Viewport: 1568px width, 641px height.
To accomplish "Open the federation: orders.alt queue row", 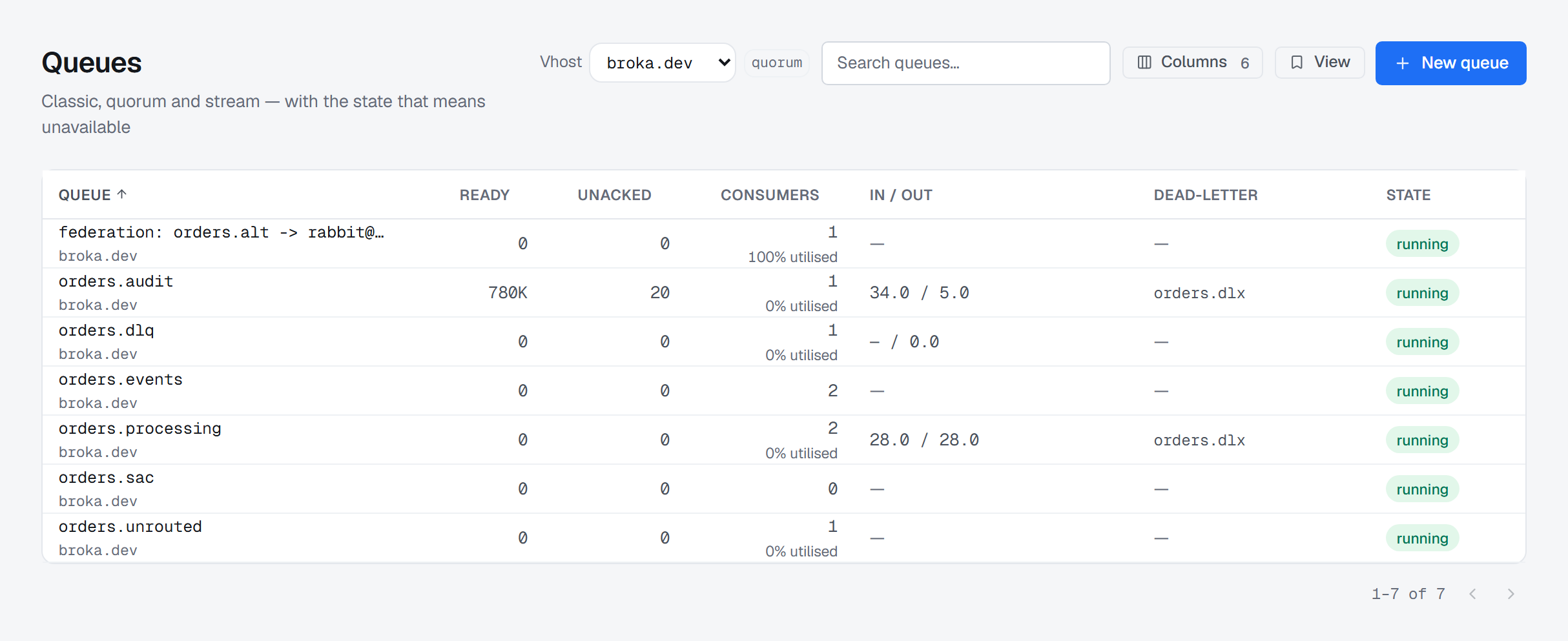I will coord(784,243).
